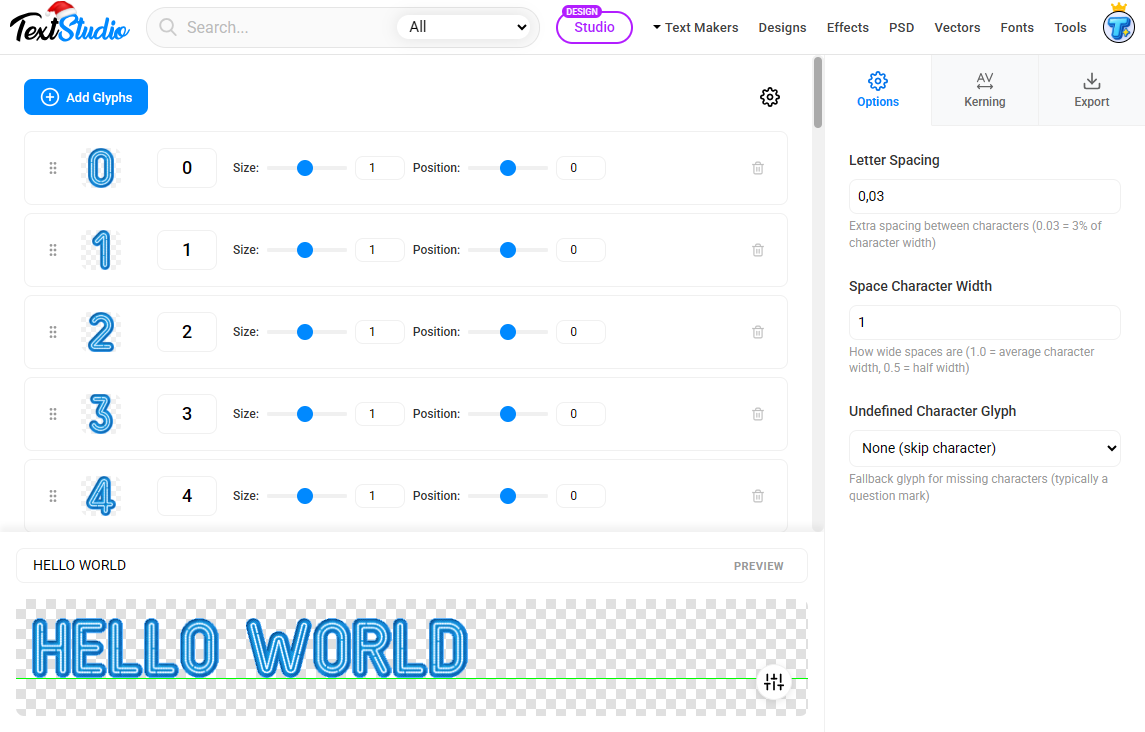Click the drag handle next to glyph "2"
This screenshot has width=1145, height=732.
pyautogui.click(x=53, y=331)
